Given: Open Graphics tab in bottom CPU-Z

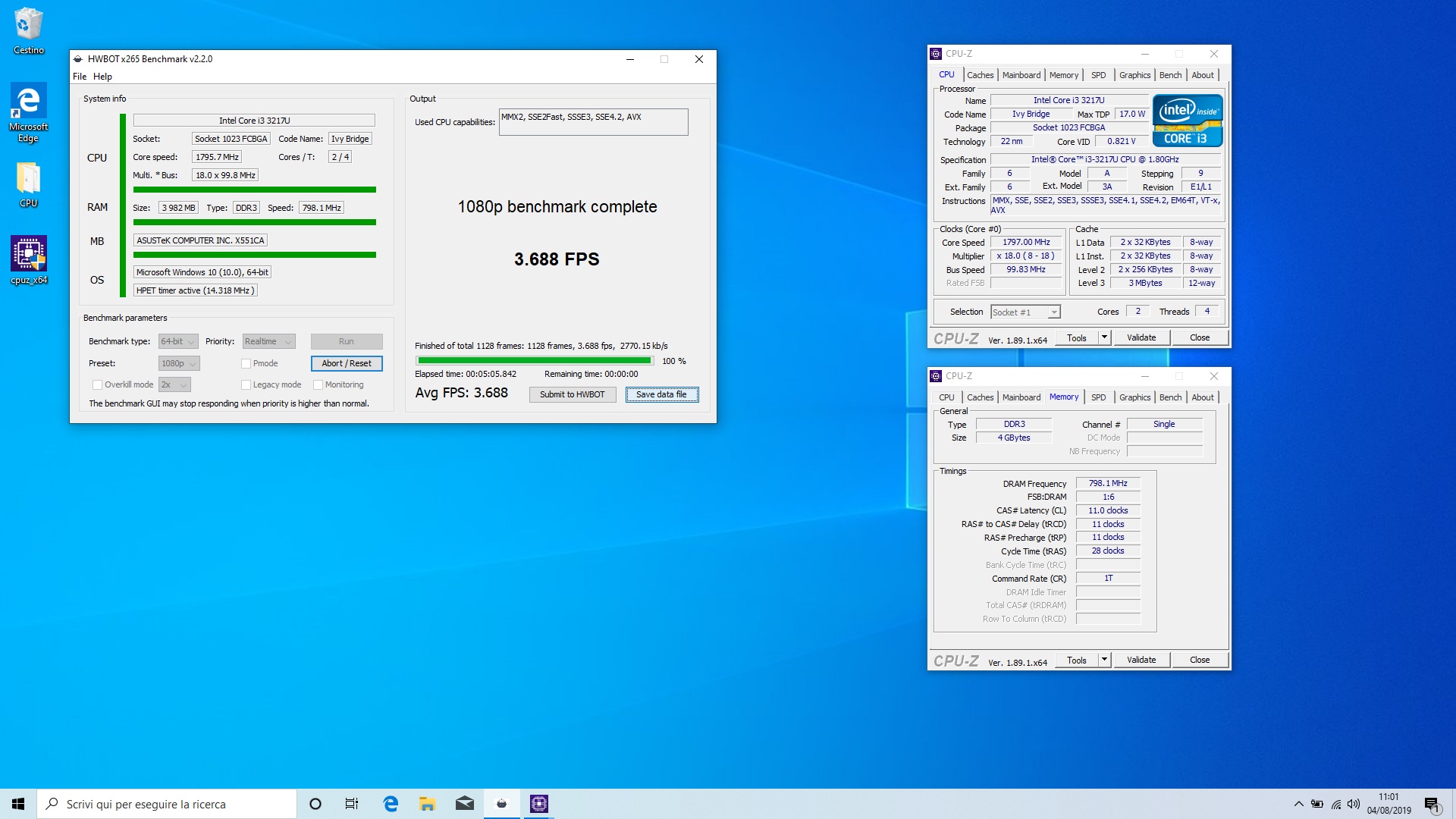Looking at the screenshot, I should tap(1134, 397).
